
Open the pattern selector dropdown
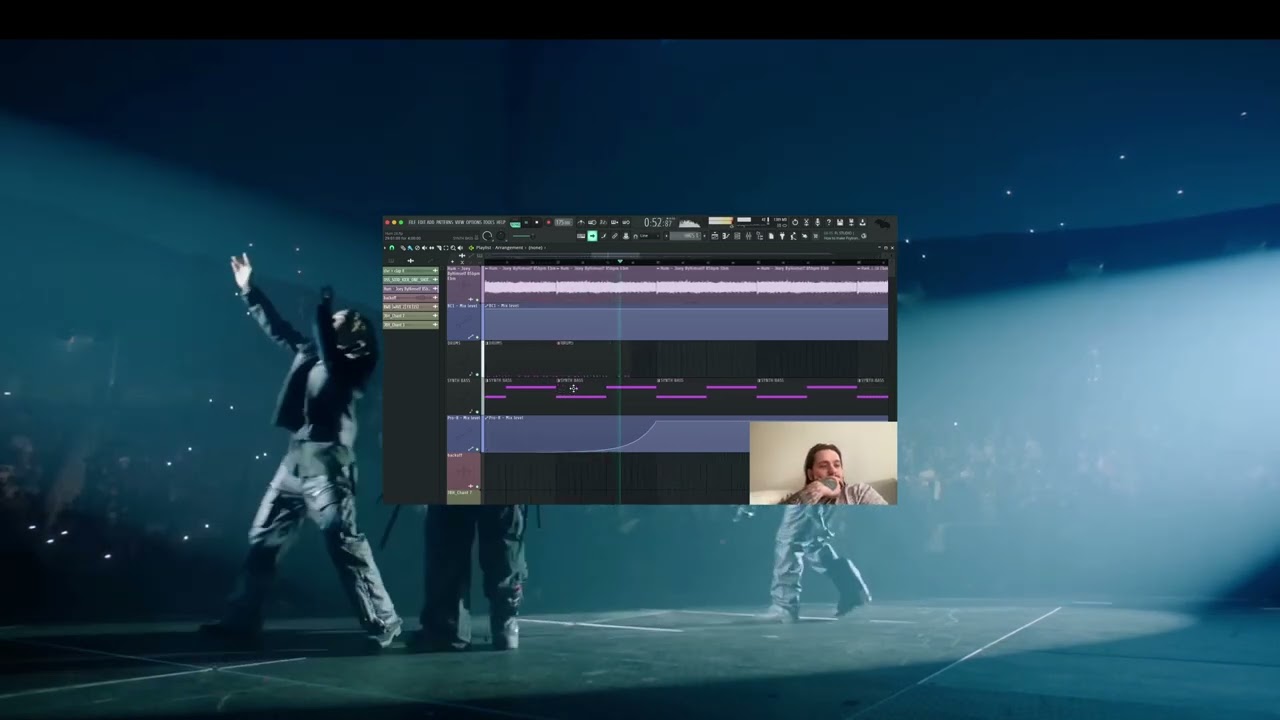tap(686, 236)
